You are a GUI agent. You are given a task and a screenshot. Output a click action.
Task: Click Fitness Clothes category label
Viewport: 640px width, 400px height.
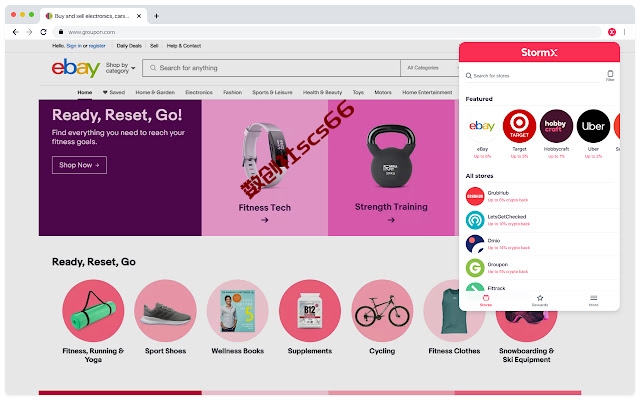[x=454, y=351]
